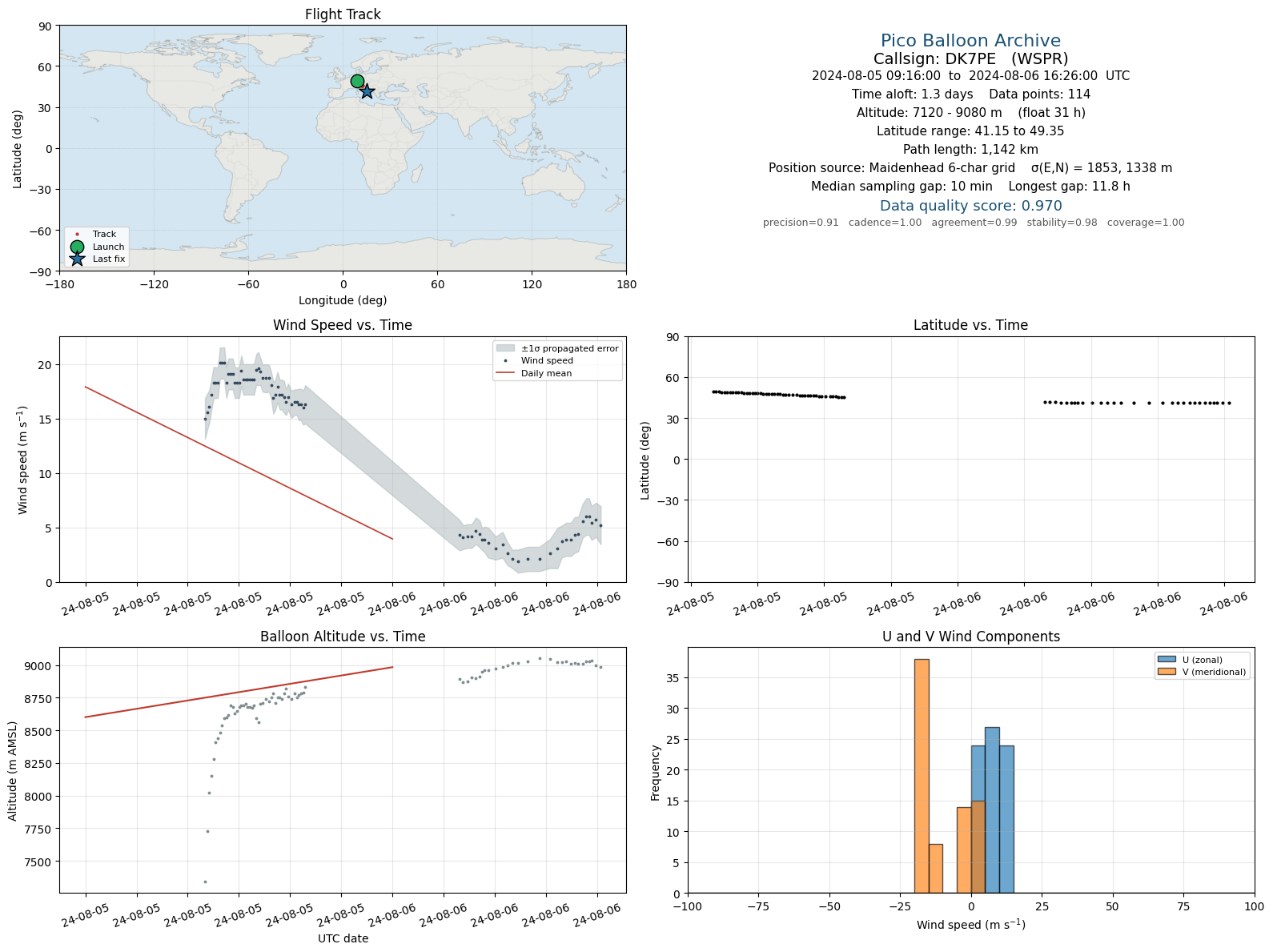Click the "U and V Wind Components" title

click(x=970, y=637)
